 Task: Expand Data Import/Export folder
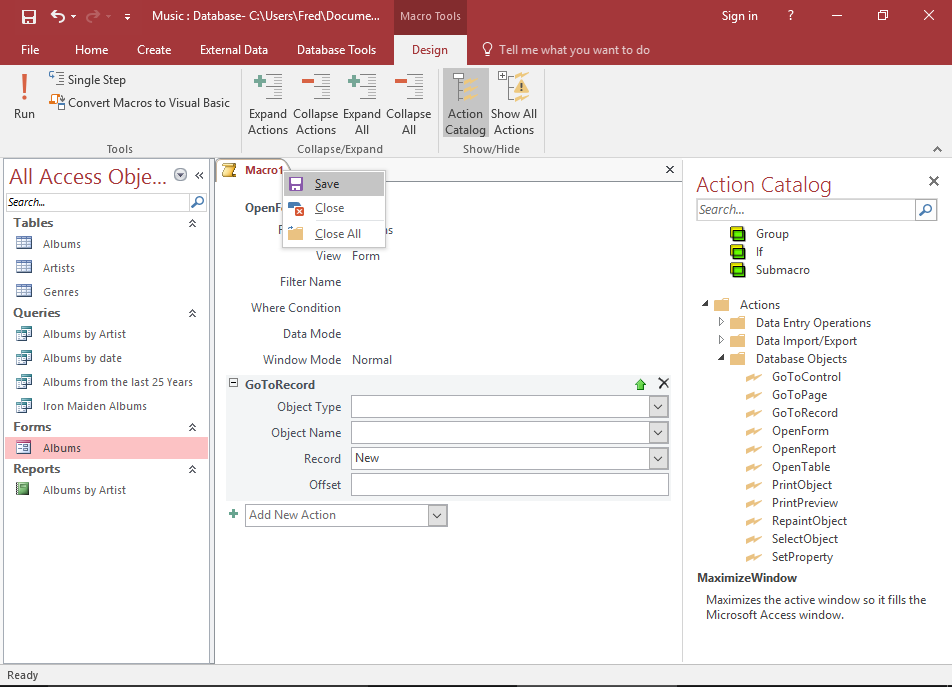click(721, 340)
